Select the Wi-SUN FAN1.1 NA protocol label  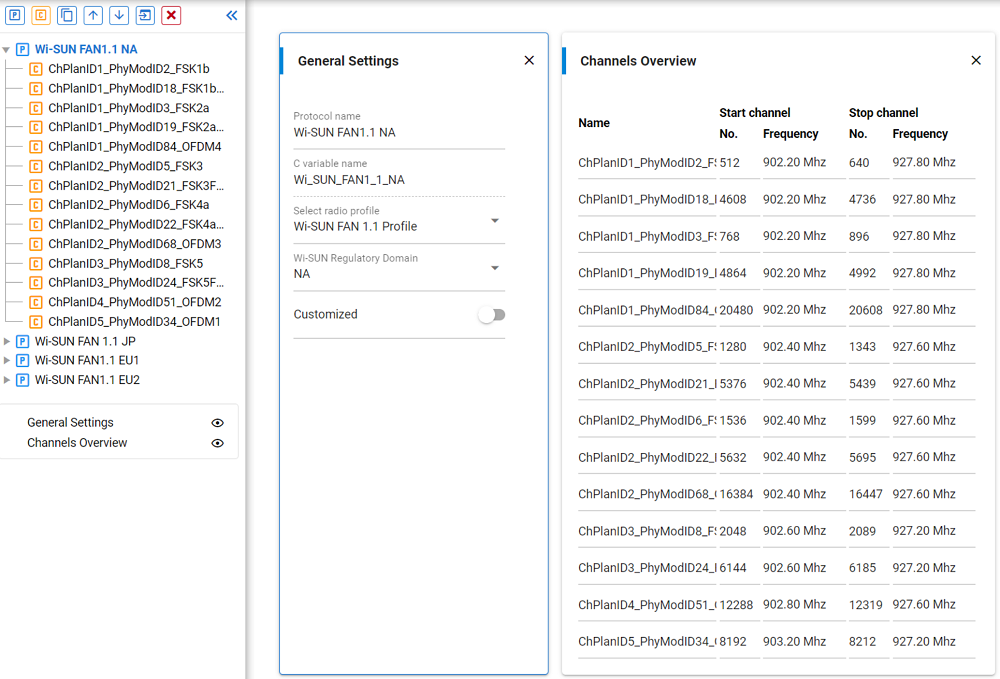[x=86, y=49]
